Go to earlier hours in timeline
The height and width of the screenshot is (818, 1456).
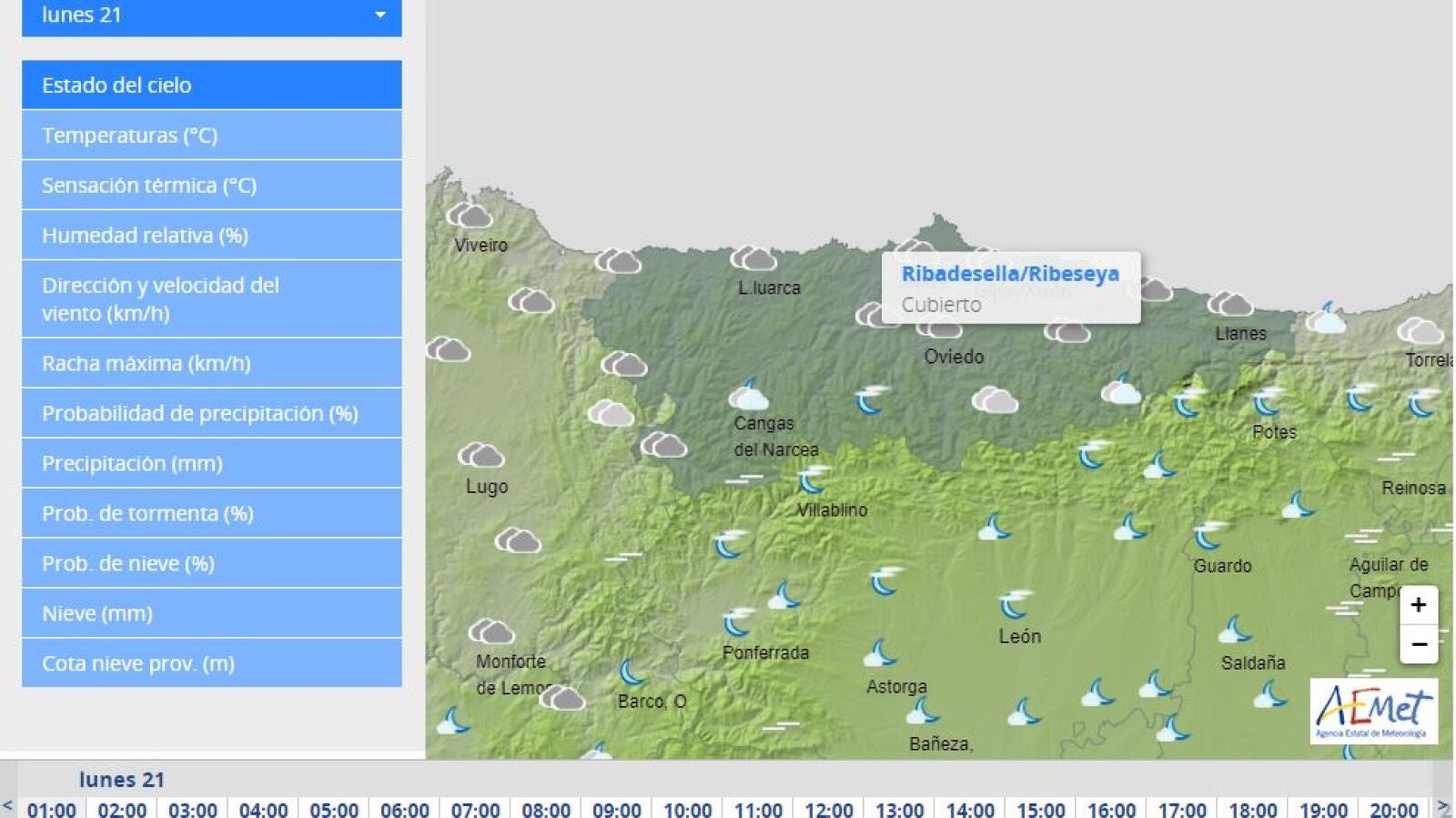(8, 806)
